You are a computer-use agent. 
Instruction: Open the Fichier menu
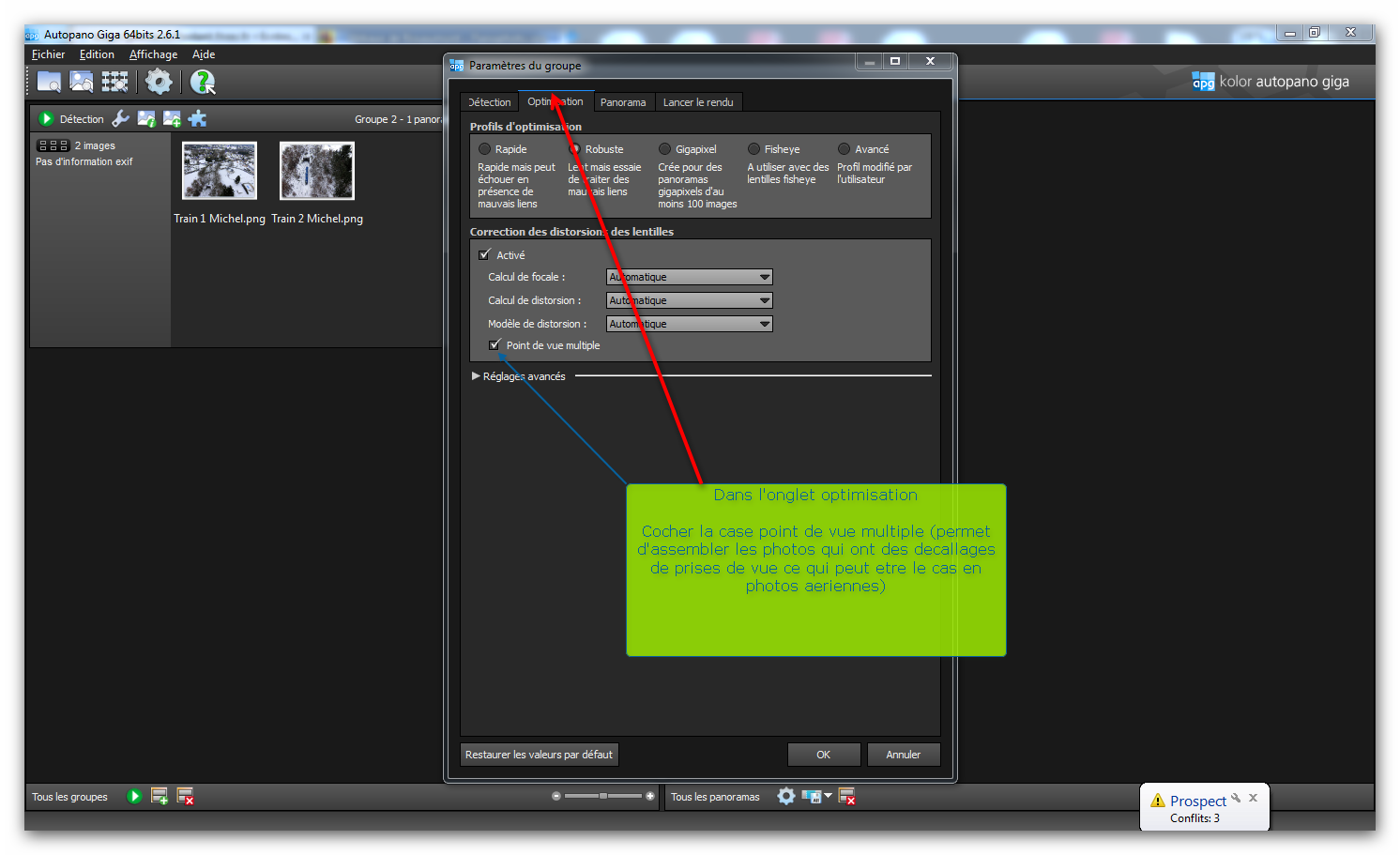[49, 54]
